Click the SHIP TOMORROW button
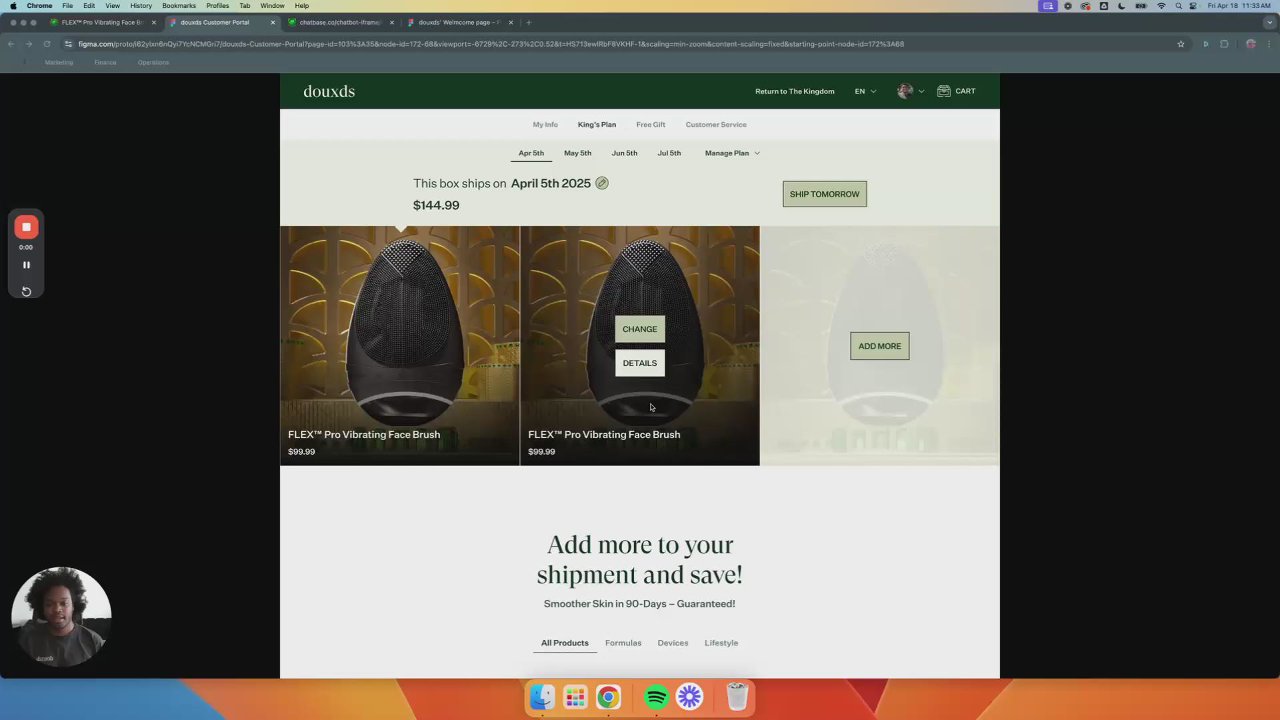Screen dimensions: 1280x720 pyautogui.click(x=825, y=194)
